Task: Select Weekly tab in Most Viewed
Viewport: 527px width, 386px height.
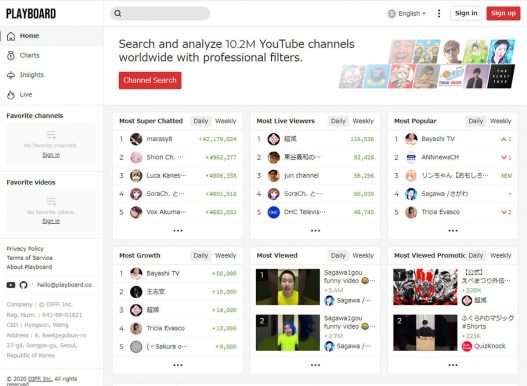Action: point(363,256)
